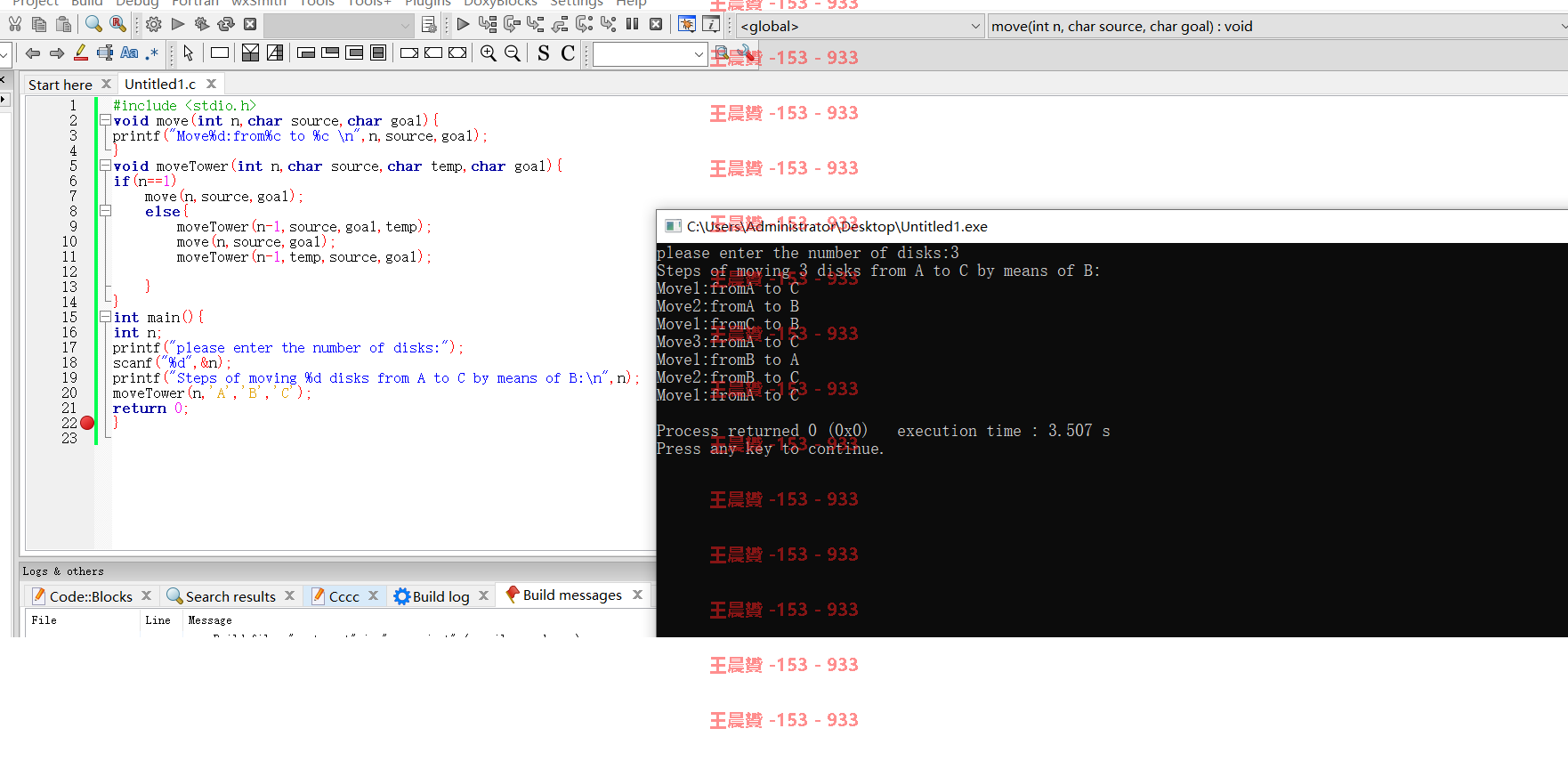This screenshot has height=769, width=1568.
Task: Click the Message column header
Action: click(x=210, y=620)
